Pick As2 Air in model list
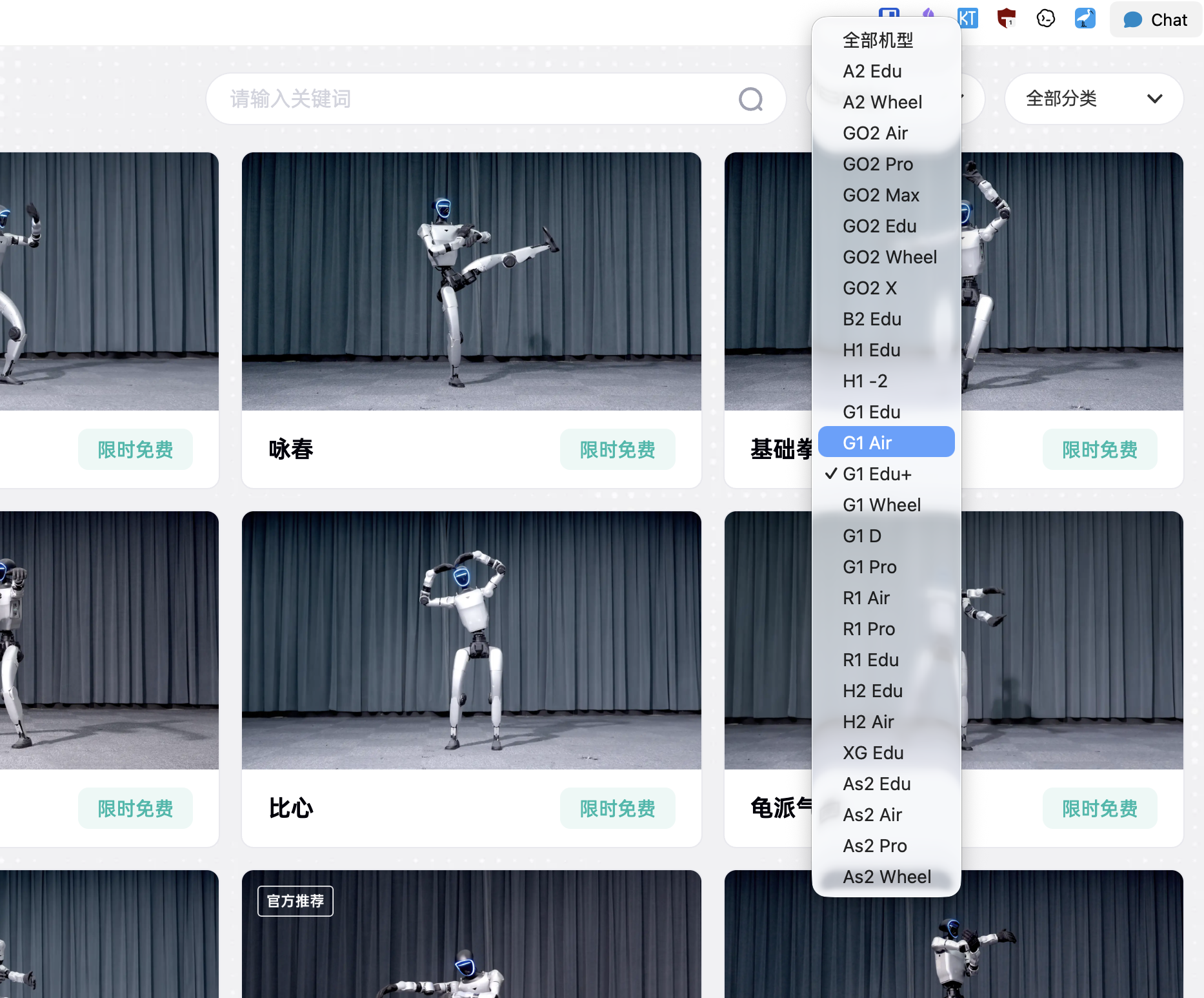1204x998 pixels. pos(886,815)
